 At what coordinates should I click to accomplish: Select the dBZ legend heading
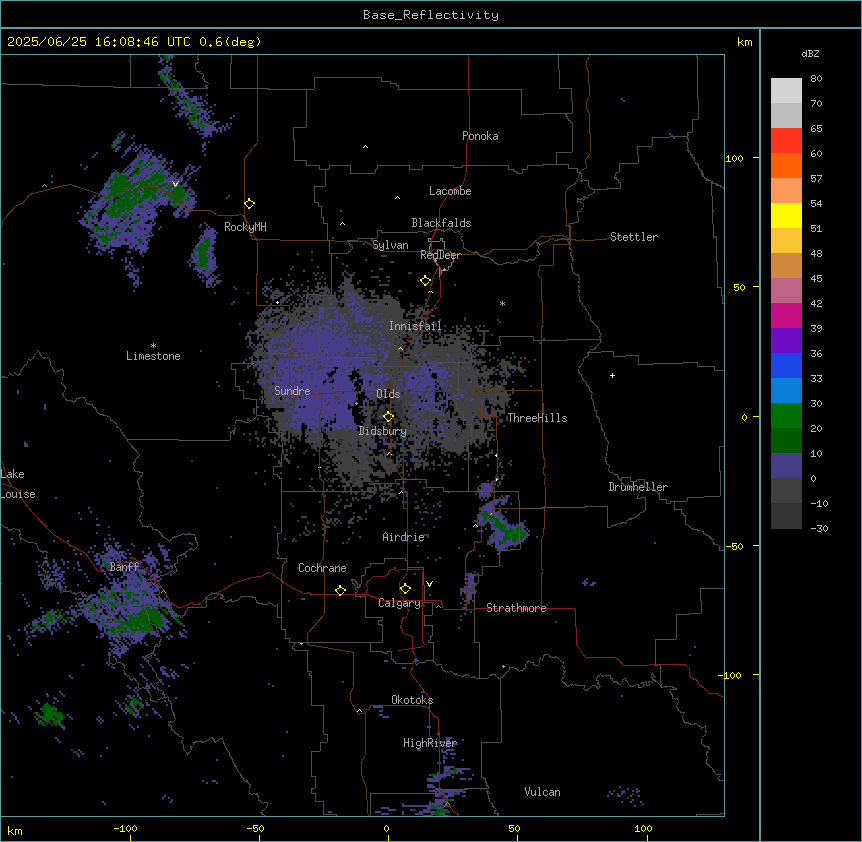coord(810,53)
